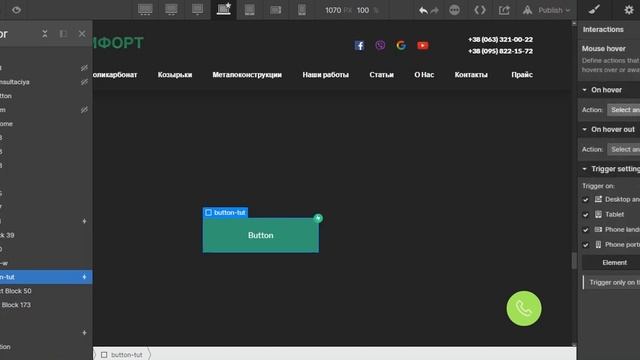Open the Статьи navigation link
The image size is (640, 360).
[x=381, y=75]
